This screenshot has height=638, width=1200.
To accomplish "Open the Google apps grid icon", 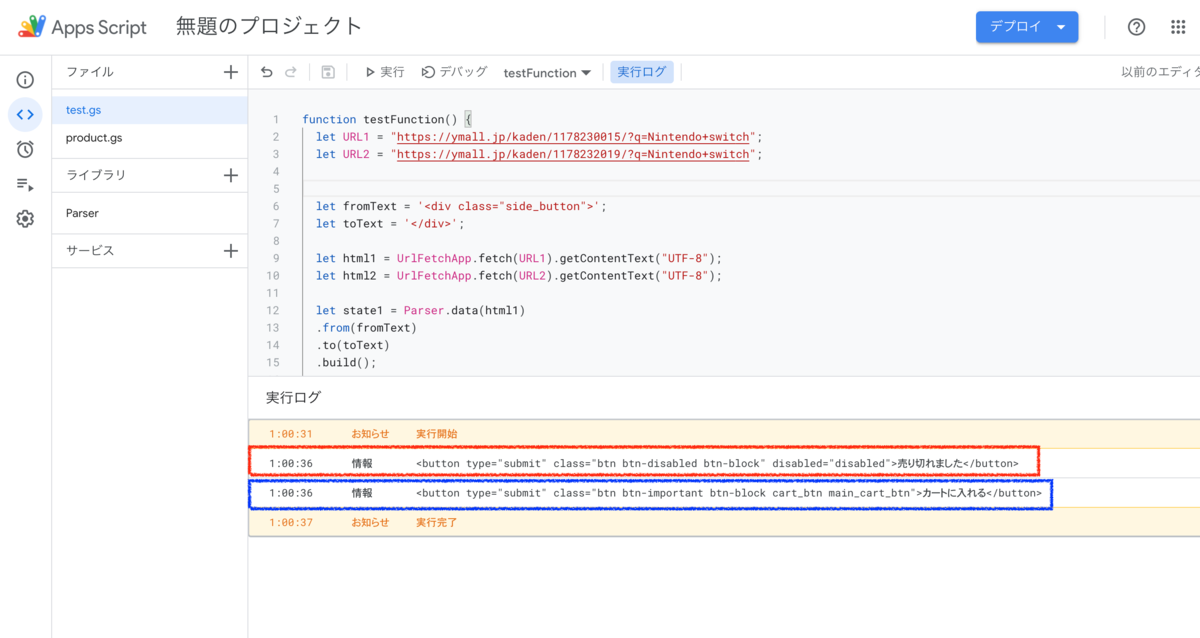I will pos(1178,27).
